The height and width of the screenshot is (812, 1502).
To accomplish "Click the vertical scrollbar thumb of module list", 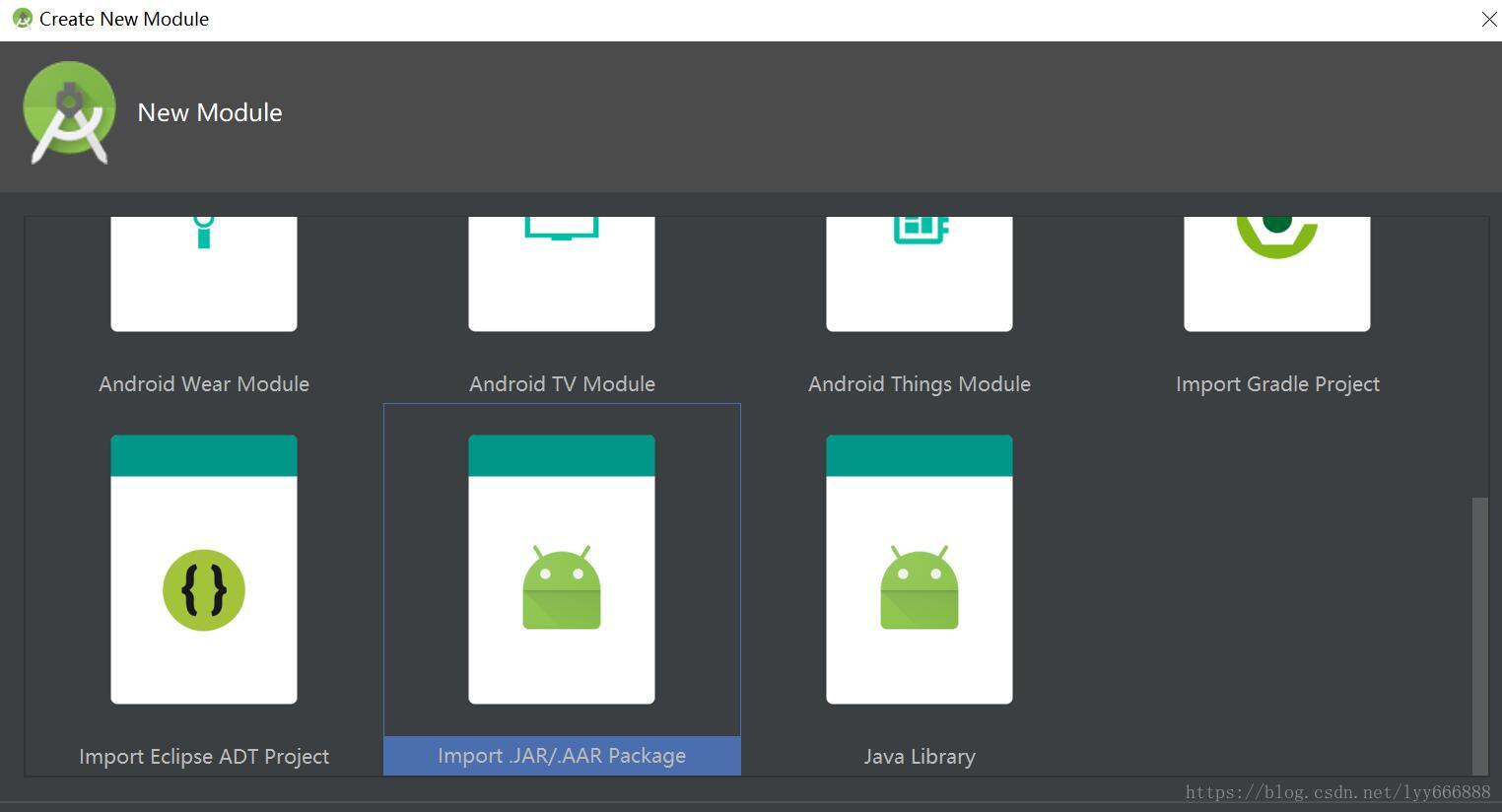I will click(x=1479, y=636).
